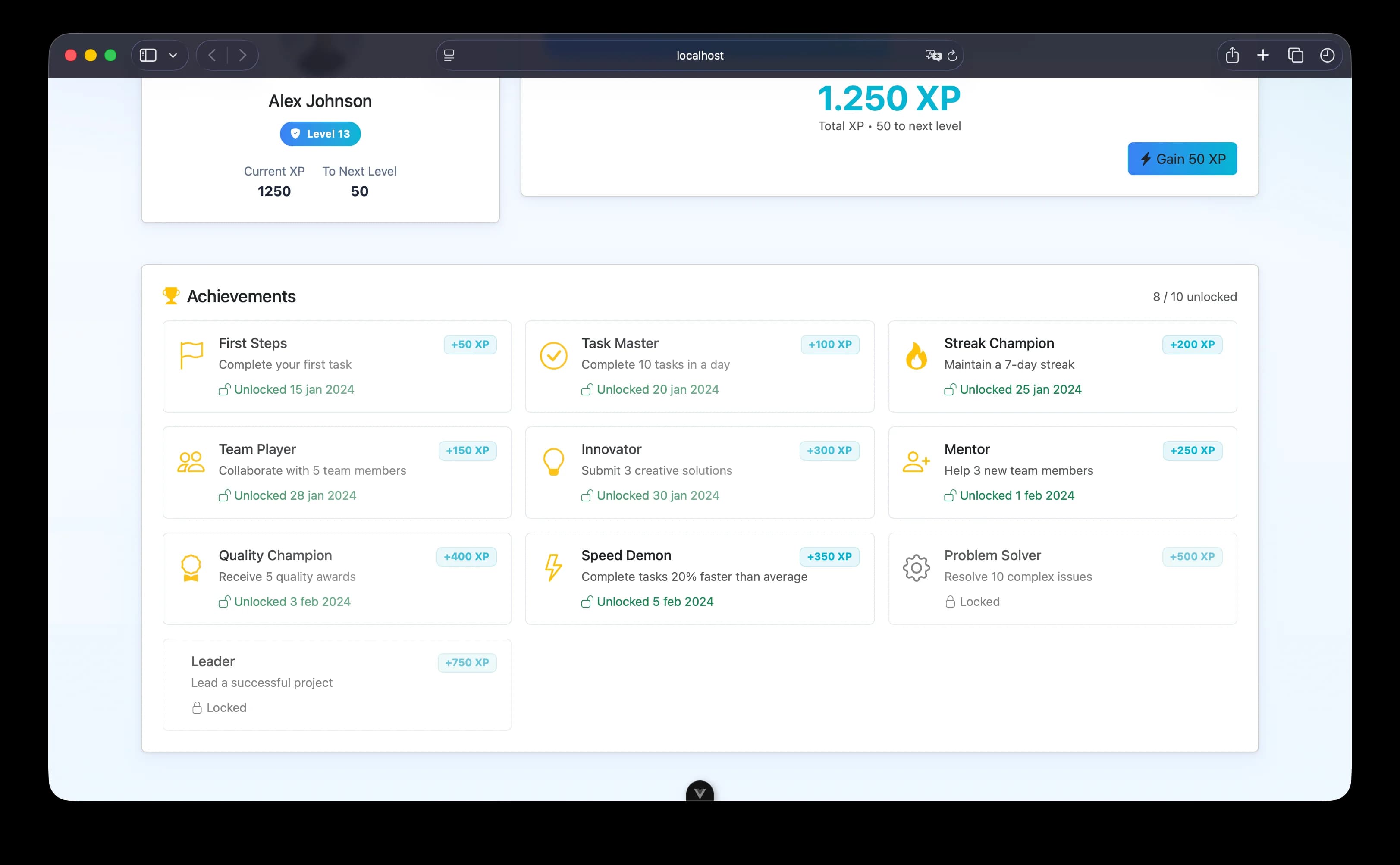This screenshot has width=1400, height=865.
Task: Open the tab overview in Safari
Action: pos(1296,55)
